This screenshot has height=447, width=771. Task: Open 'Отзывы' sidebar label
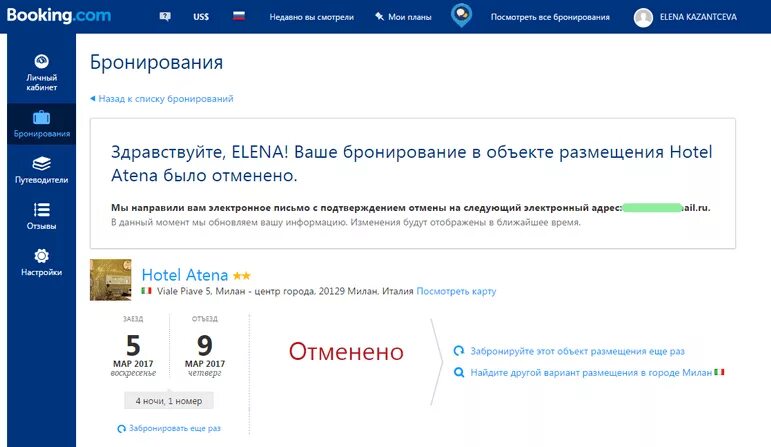42,226
